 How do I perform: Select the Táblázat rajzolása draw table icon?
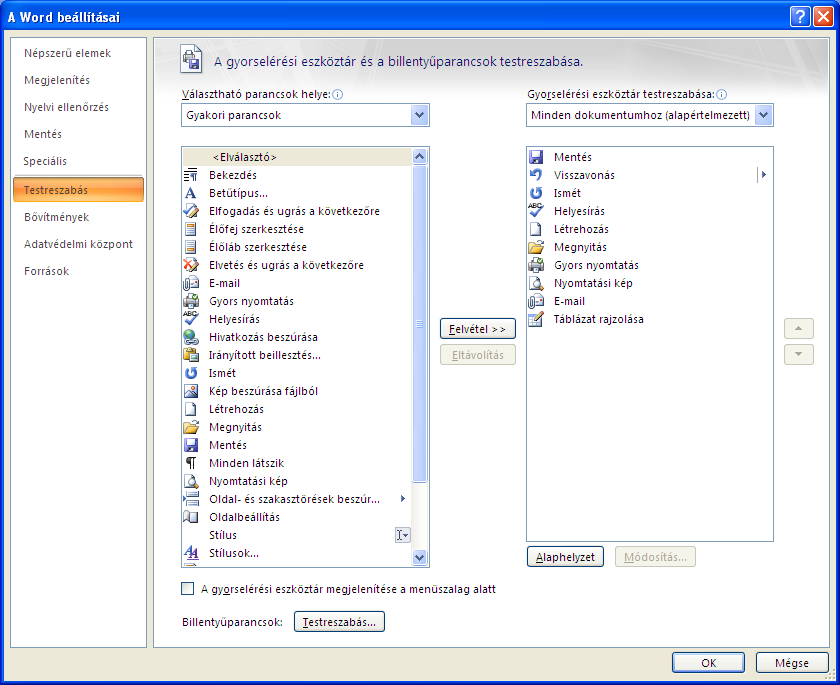[x=536, y=319]
